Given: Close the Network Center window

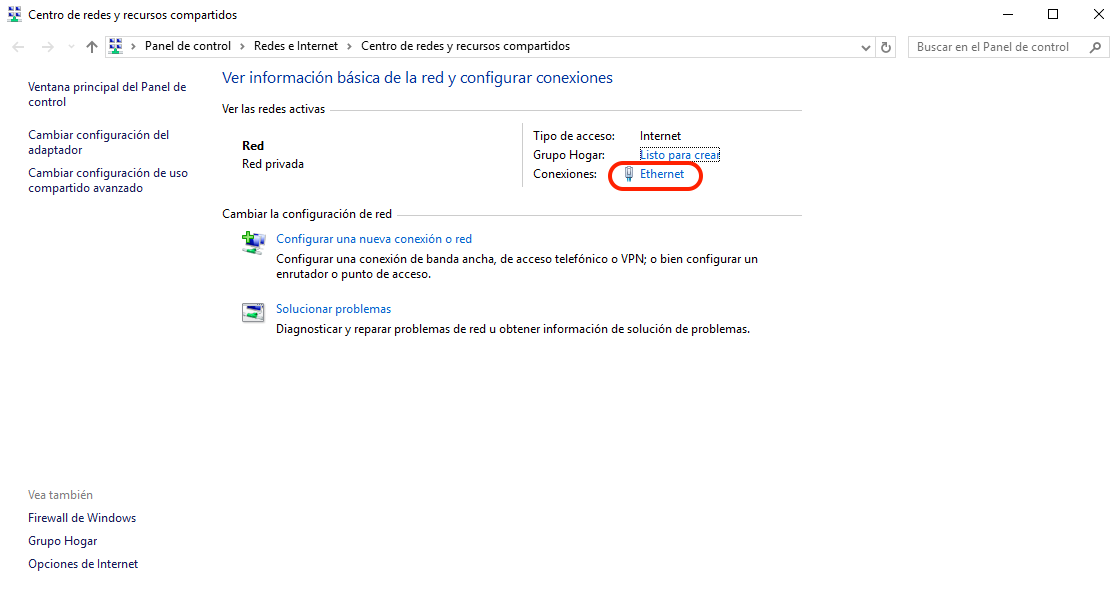Looking at the screenshot, I should click(1099, 14).
